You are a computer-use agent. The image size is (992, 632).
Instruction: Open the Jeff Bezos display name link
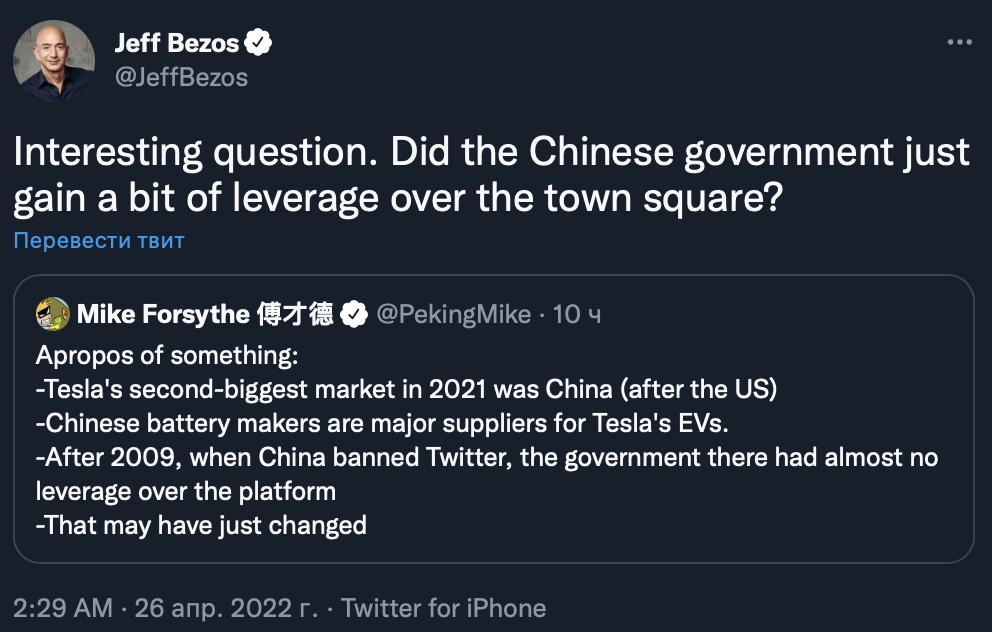[177, 43]
